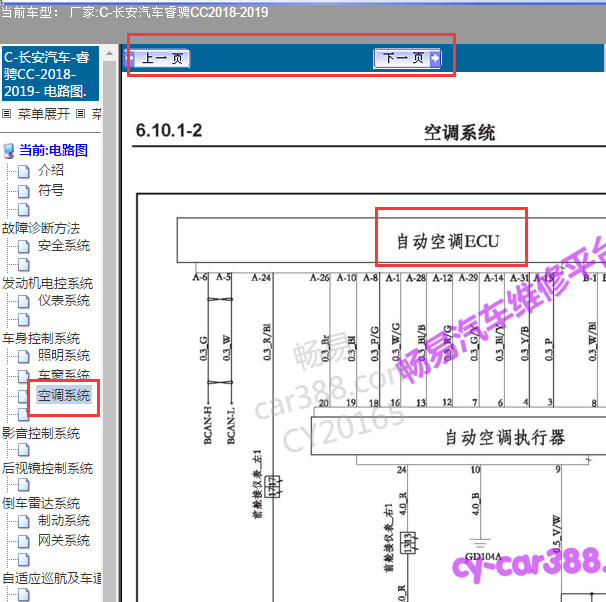Screen dimensions: 606x602
Task: Open 当前:电路图 root node
Action: (x=53, y=150)
